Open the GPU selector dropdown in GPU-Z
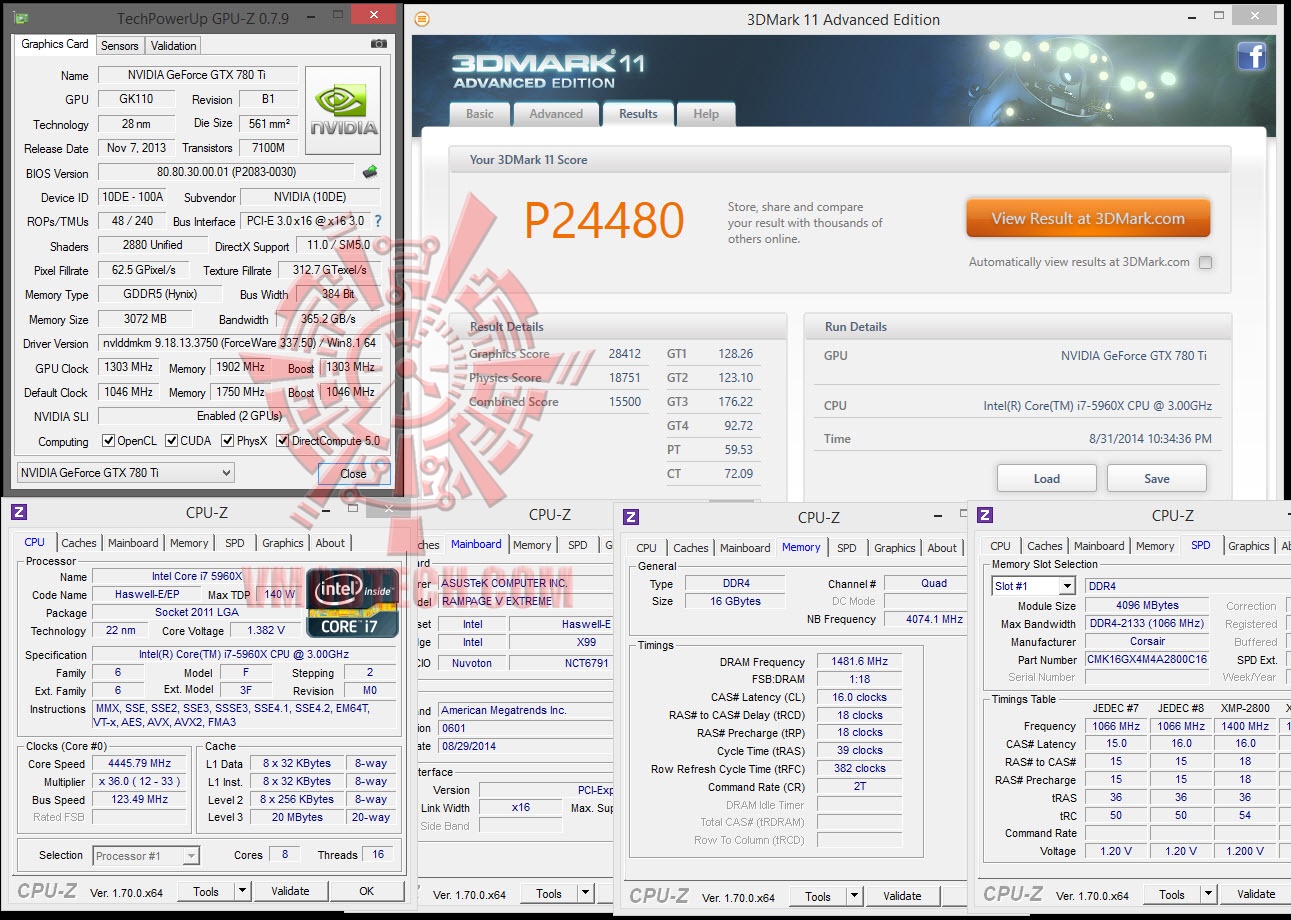Image resolution: width=1291 pixels, height=920 pixels. 126,473
